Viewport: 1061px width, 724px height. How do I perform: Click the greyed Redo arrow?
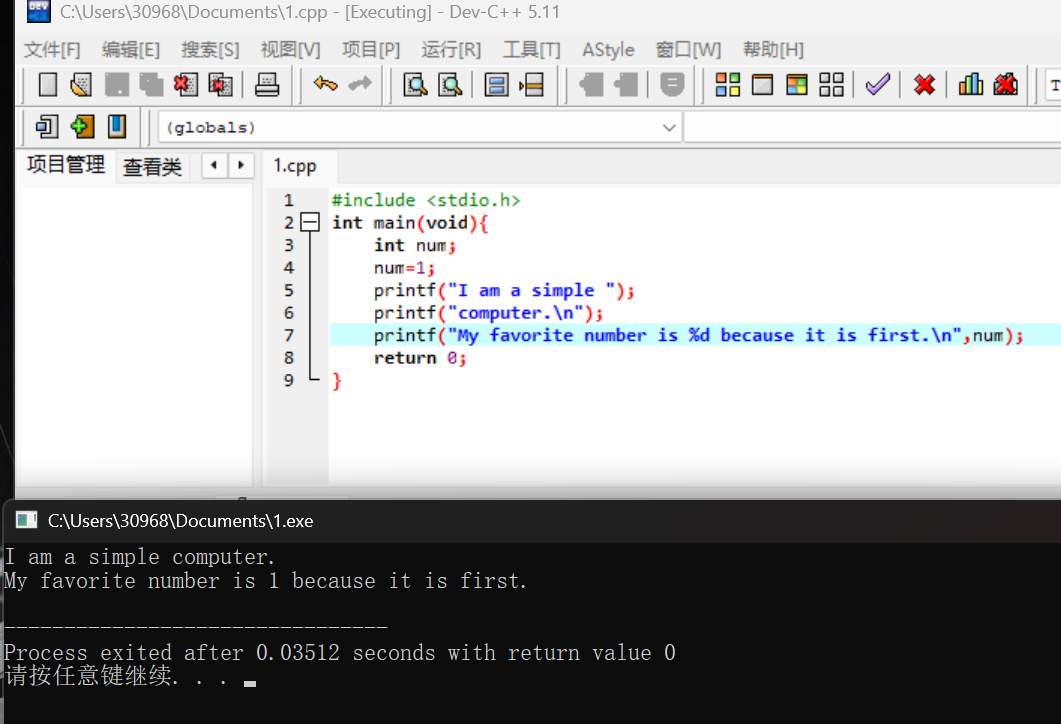click(360, 85)
